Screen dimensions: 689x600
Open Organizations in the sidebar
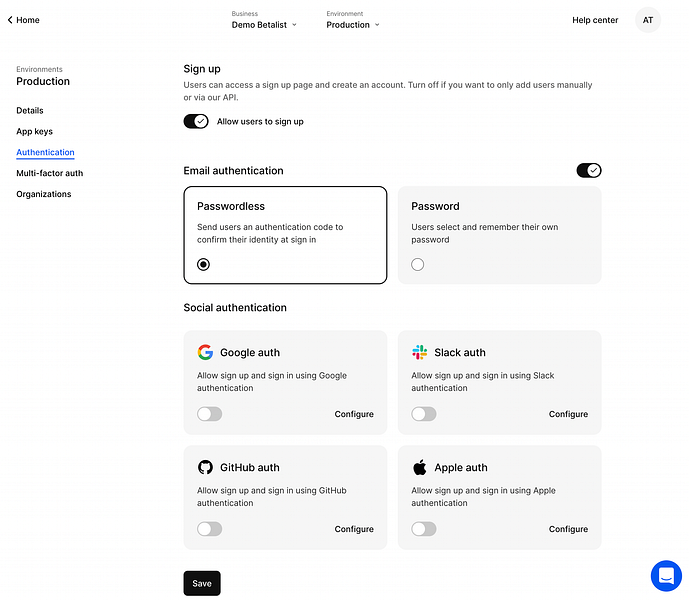pos(44,194)
